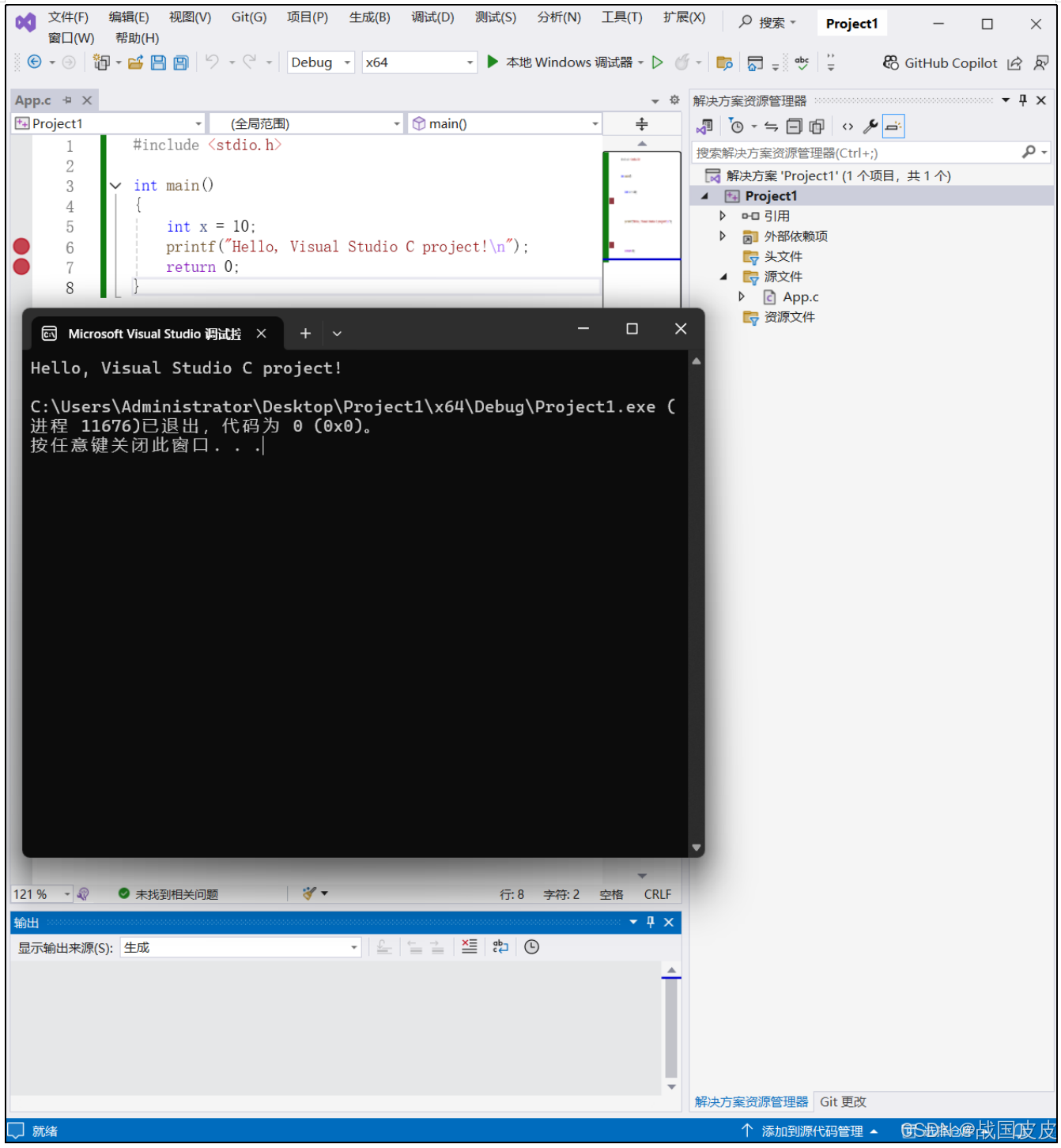Screen dimensions: 1061x1148
Task: Click the 搜索 search button in title bar
Action: point(768,23)
